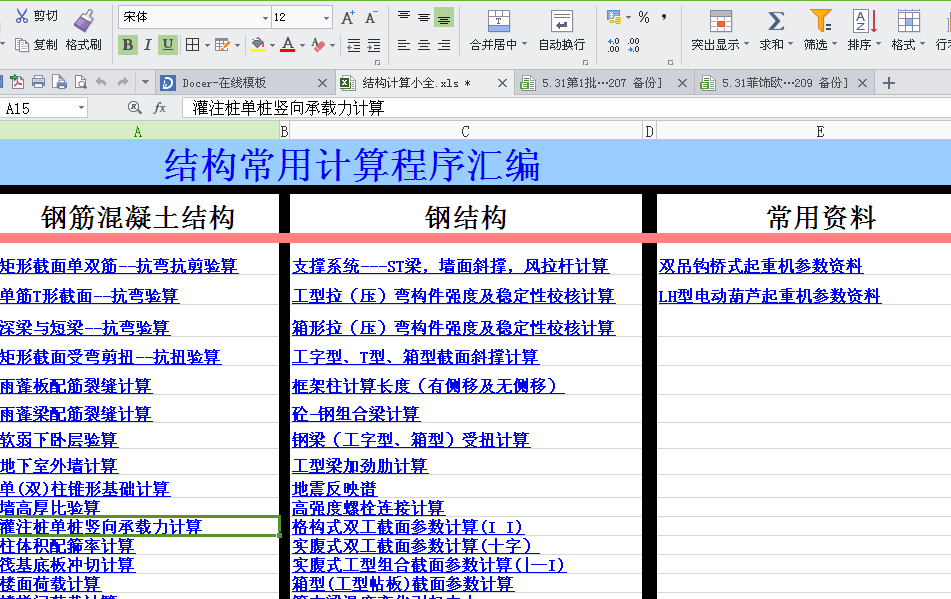Apply middle vertical alignment
The height and width of the screenshot is (599, 951).
pos(424,18)
